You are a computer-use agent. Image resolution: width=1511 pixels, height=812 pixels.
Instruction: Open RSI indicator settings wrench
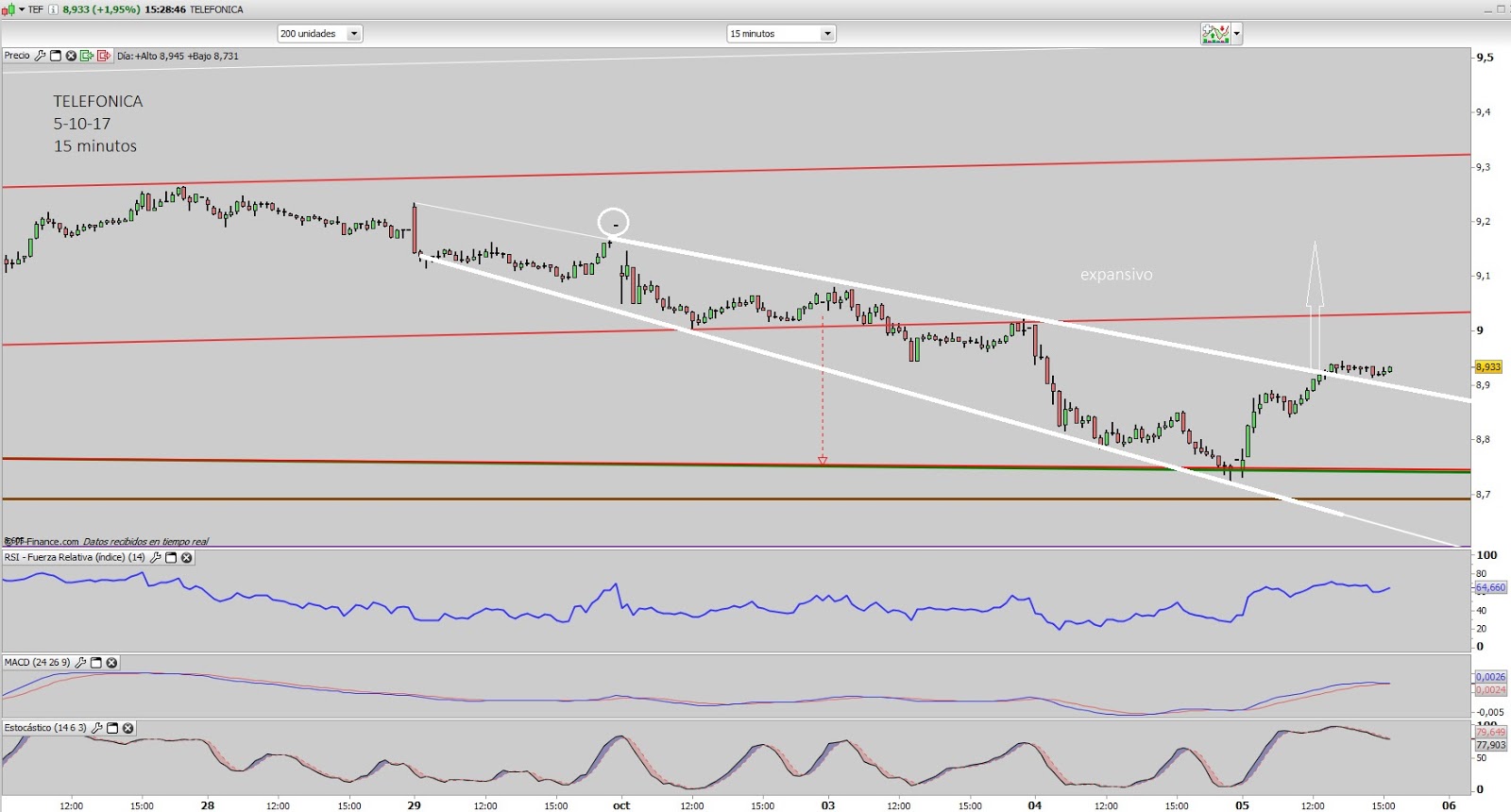point(156,558)
